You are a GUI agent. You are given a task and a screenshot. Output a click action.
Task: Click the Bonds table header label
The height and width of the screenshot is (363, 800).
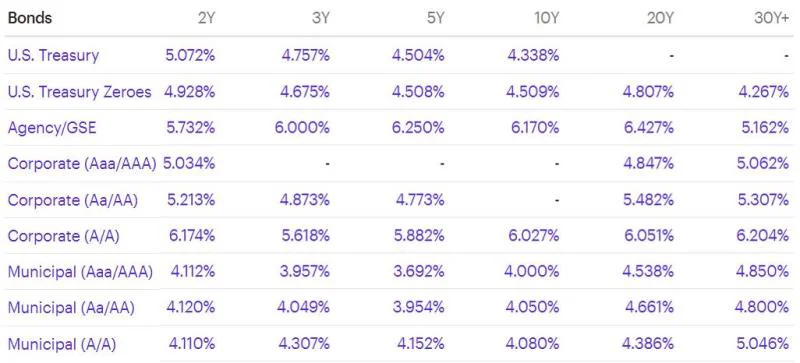tap(30, 18)
